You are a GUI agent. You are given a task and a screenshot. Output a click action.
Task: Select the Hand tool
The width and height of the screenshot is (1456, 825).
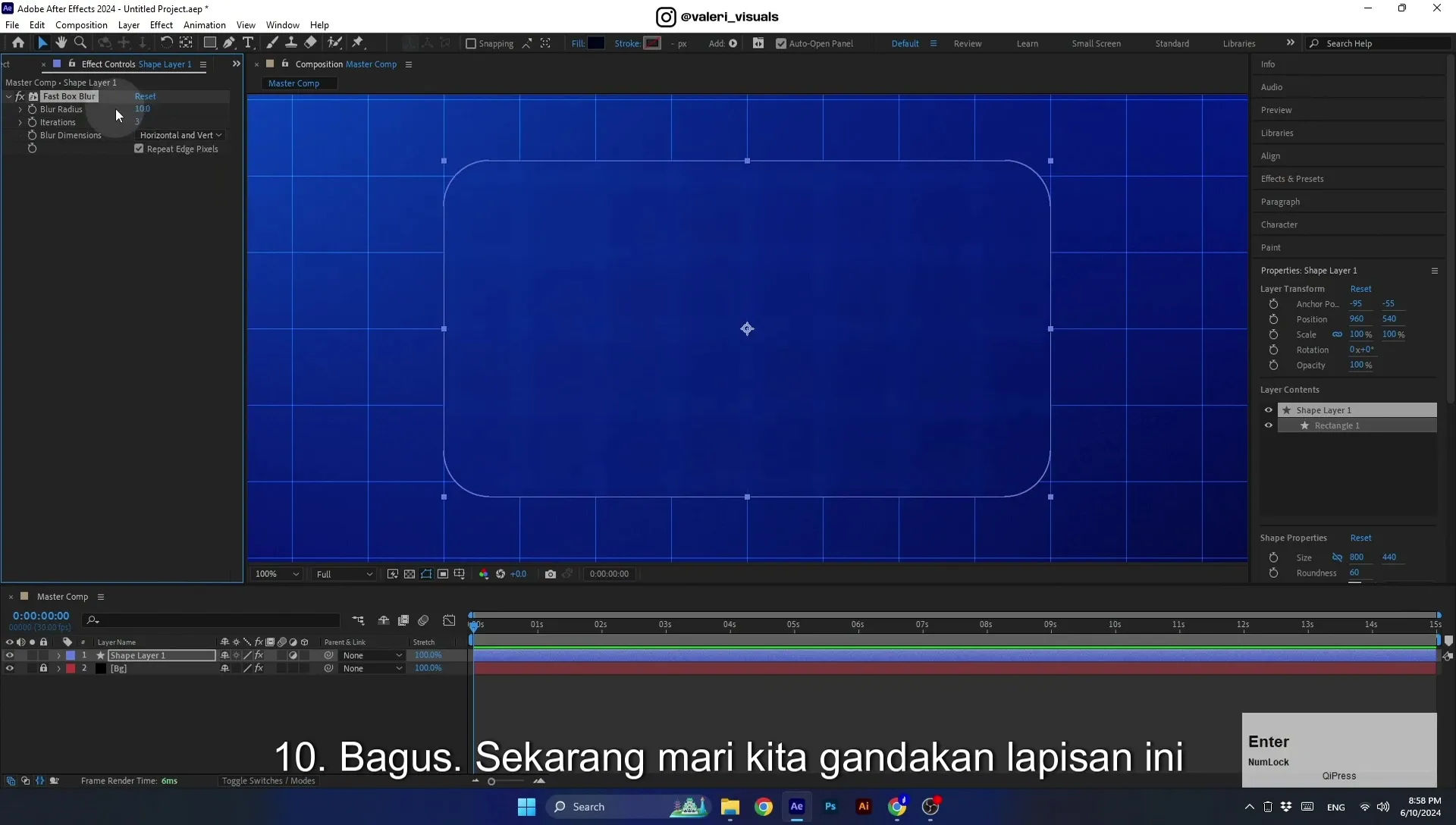coord(61,43)
